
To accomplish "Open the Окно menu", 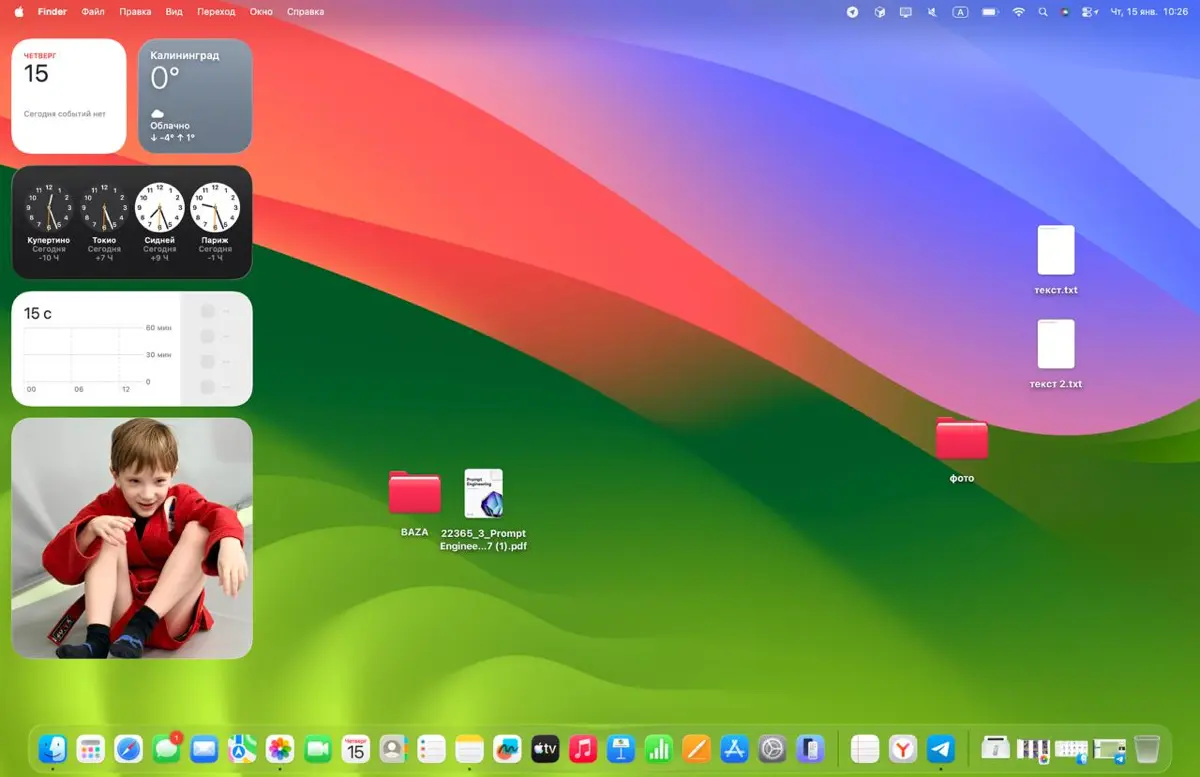I will [x=261, y=12].
